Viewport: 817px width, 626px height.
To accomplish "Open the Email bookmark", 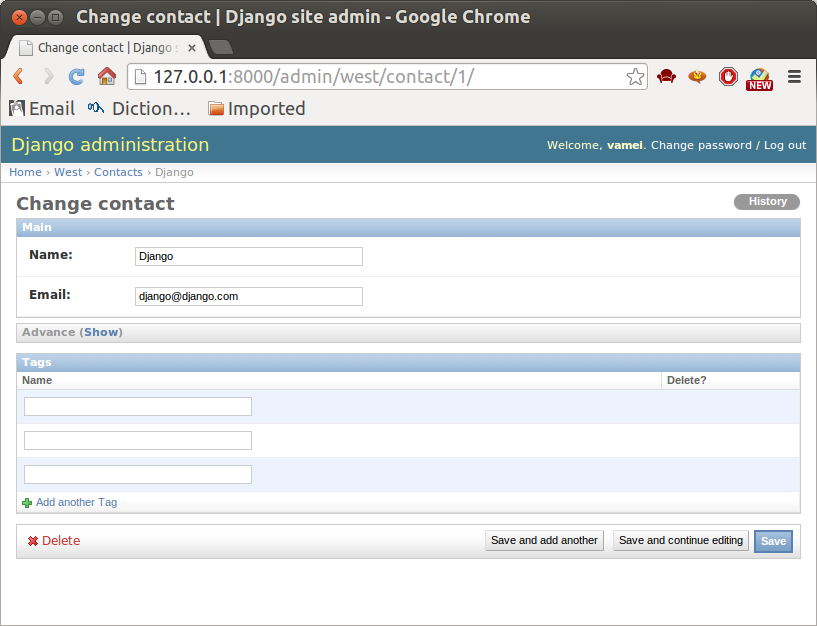I will tap(42, 108).
